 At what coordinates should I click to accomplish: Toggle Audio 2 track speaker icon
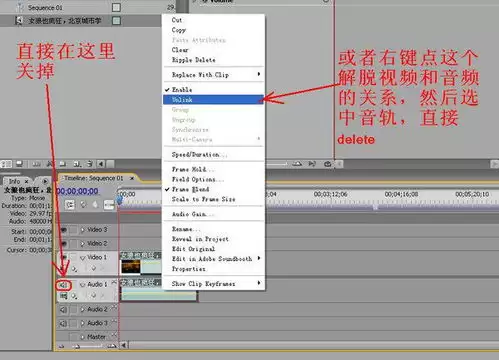(63, 310)
